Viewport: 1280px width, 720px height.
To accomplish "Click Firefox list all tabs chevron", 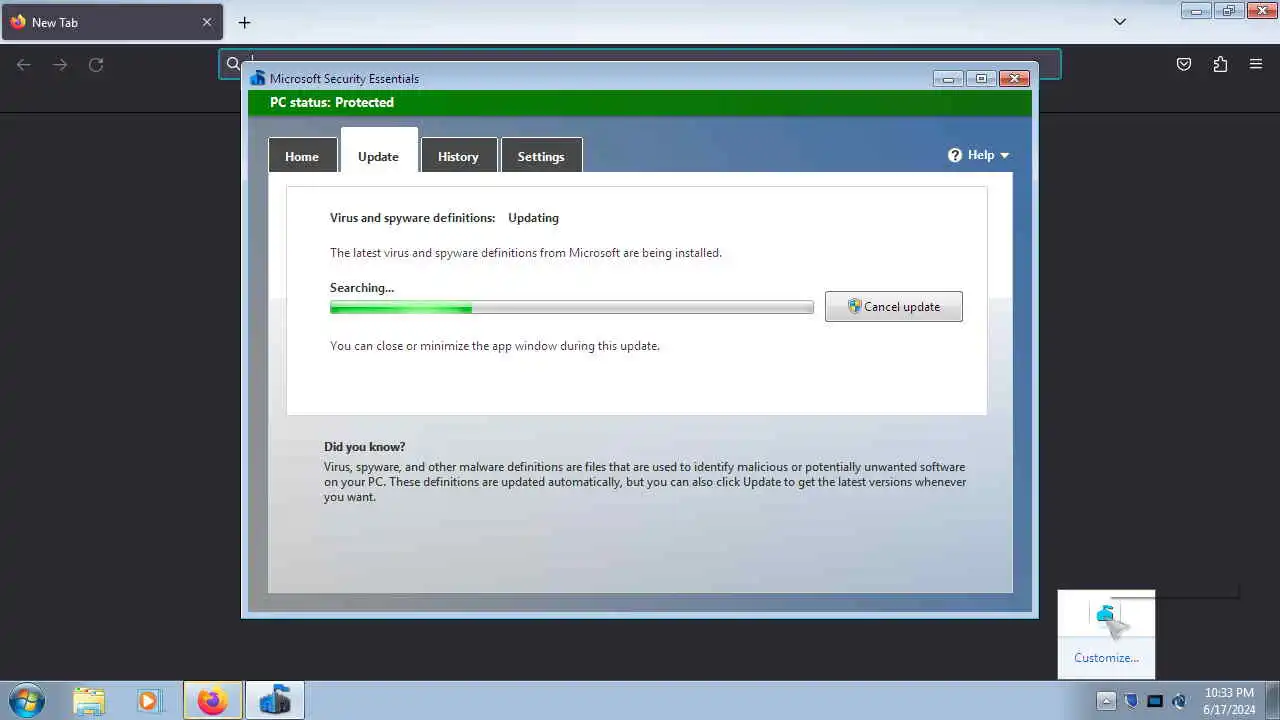I will pos(1120,22).
